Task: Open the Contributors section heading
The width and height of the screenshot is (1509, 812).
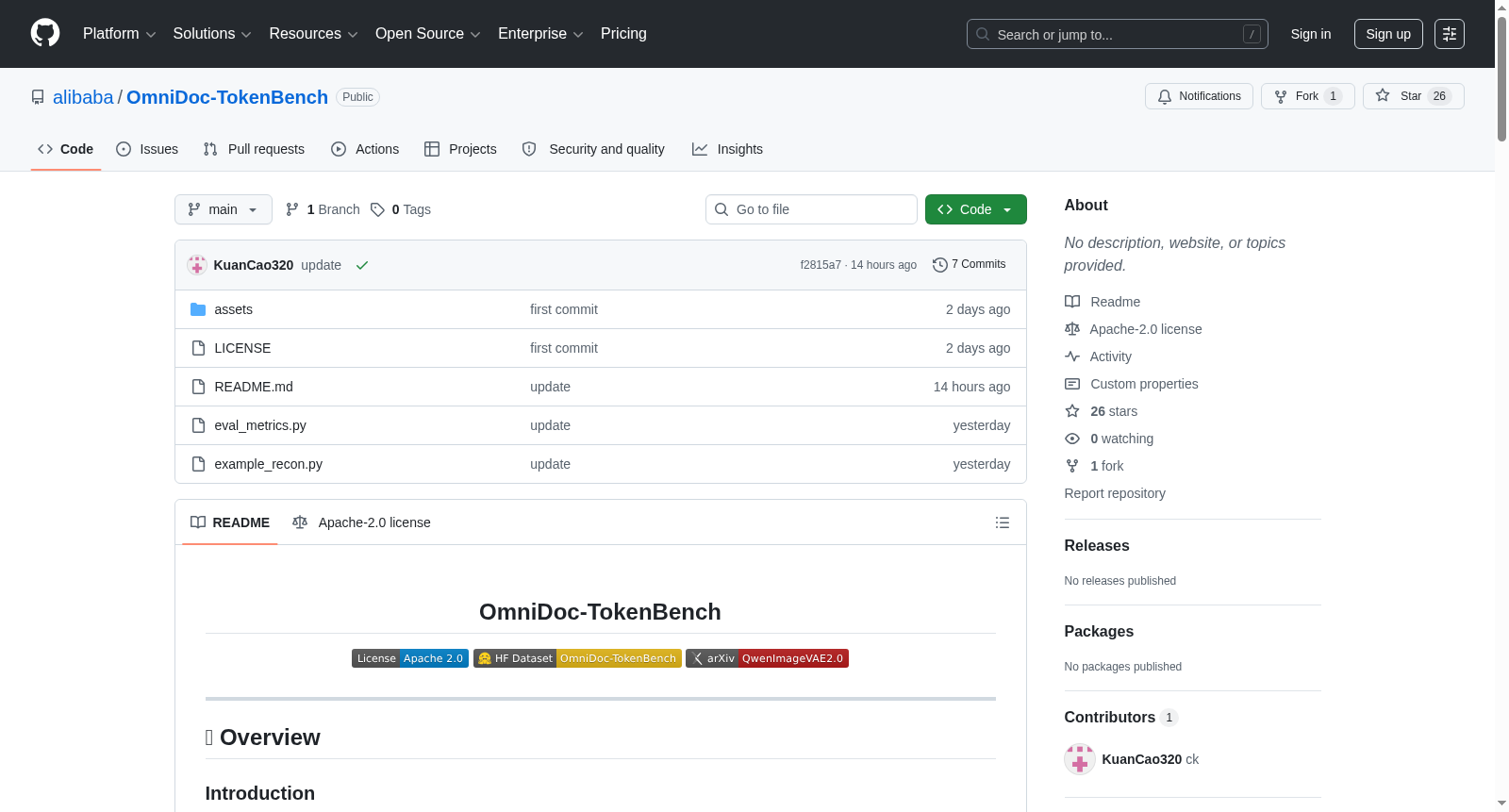Action: tap(1110, 718)
